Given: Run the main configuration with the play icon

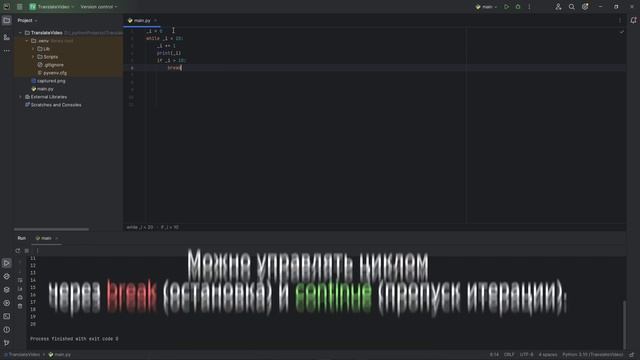Looking at the screenshot, I should pos(507,7).
